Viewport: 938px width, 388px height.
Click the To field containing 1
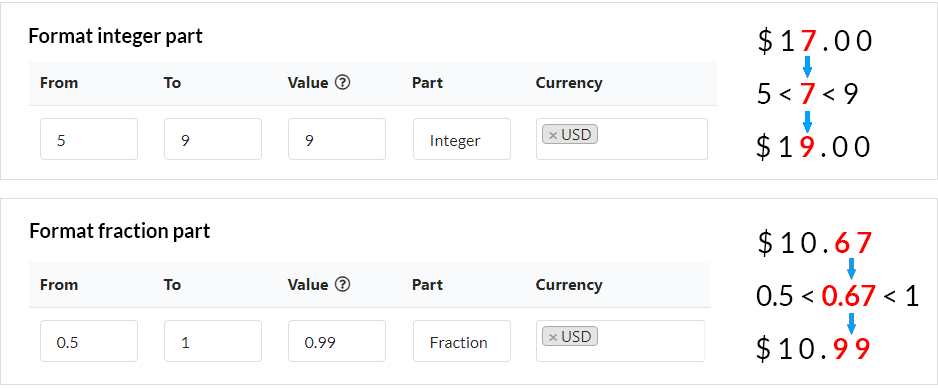coord(213,341)
